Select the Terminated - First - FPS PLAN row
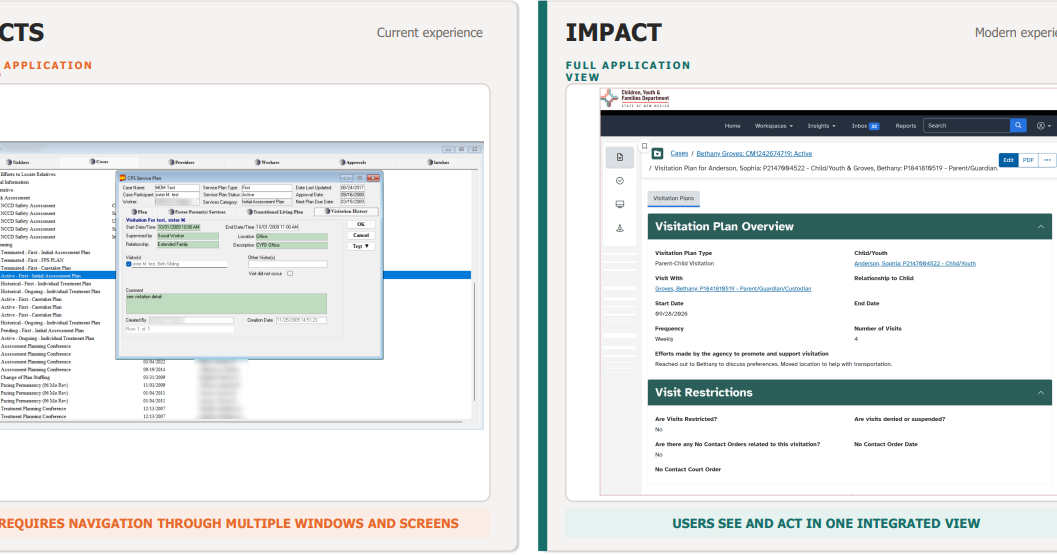The width and height of the screenshot is (1057, 555). point(32,260)
